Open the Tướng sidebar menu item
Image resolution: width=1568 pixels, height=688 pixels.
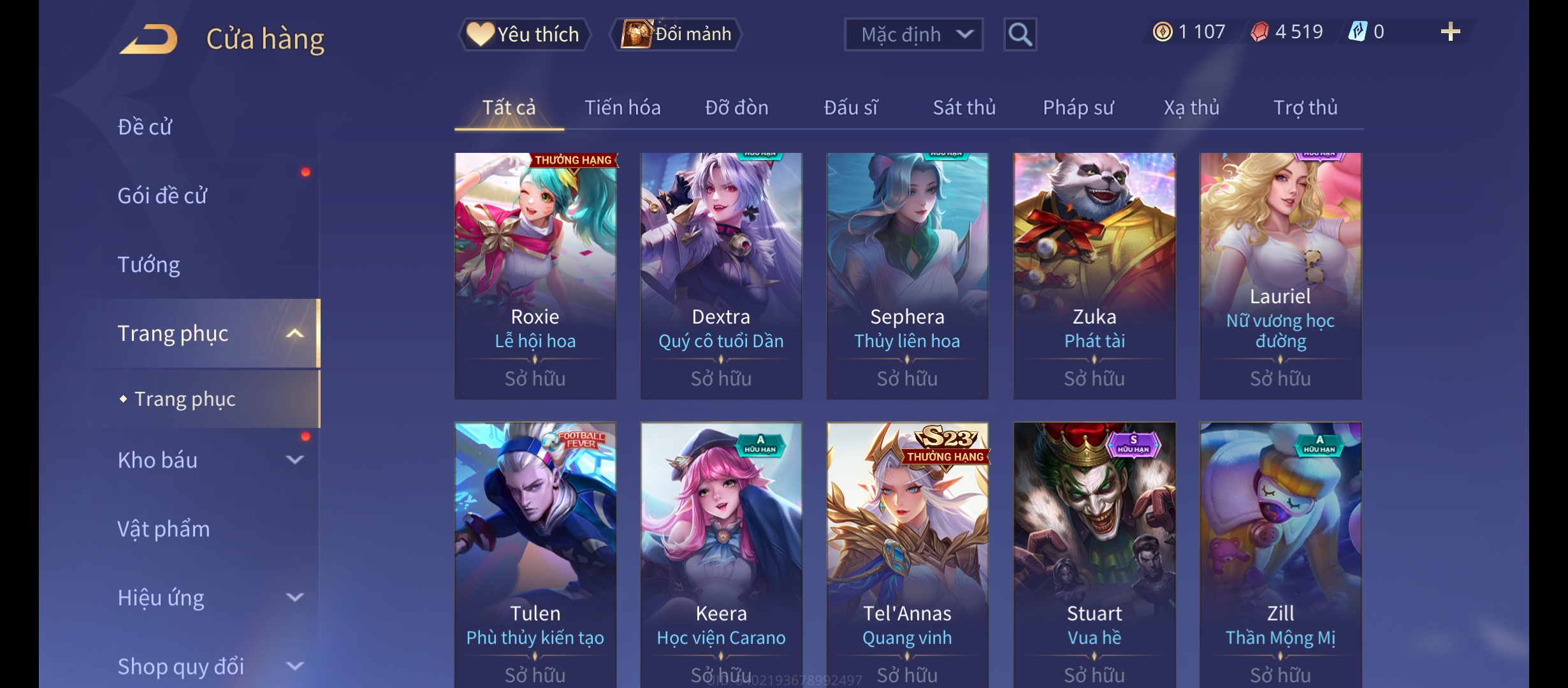(149, 265)
